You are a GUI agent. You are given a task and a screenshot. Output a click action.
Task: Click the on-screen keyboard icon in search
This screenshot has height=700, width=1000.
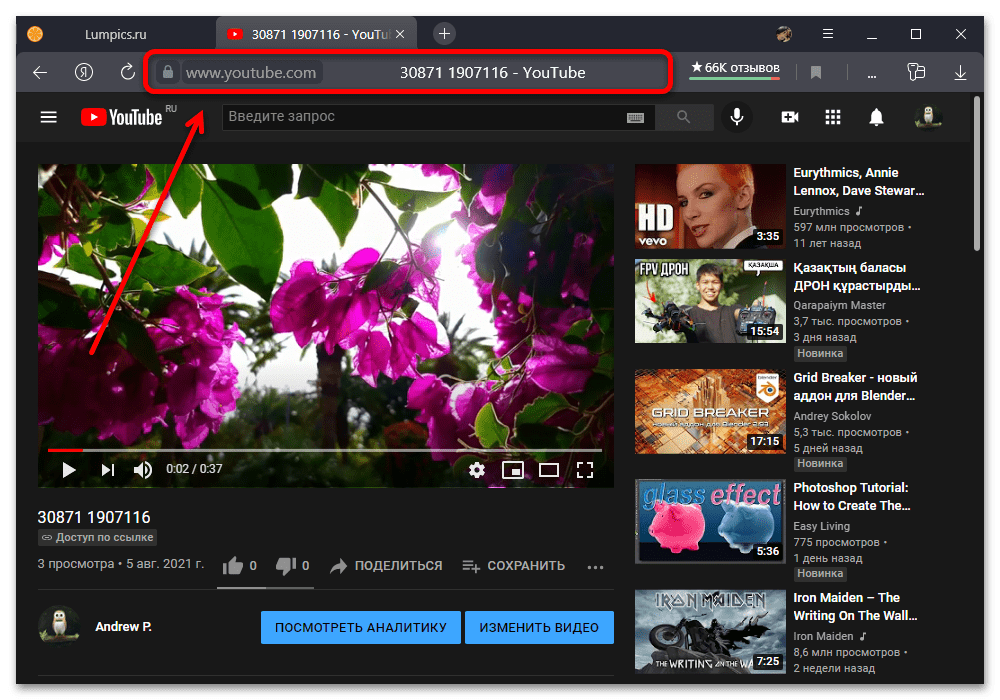click(635, 117)
